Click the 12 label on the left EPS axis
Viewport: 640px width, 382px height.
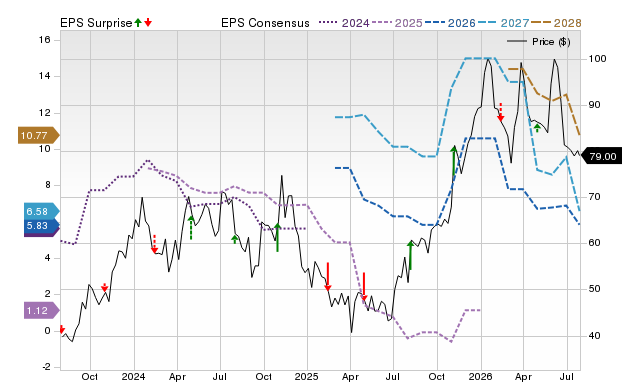(44, 113)
